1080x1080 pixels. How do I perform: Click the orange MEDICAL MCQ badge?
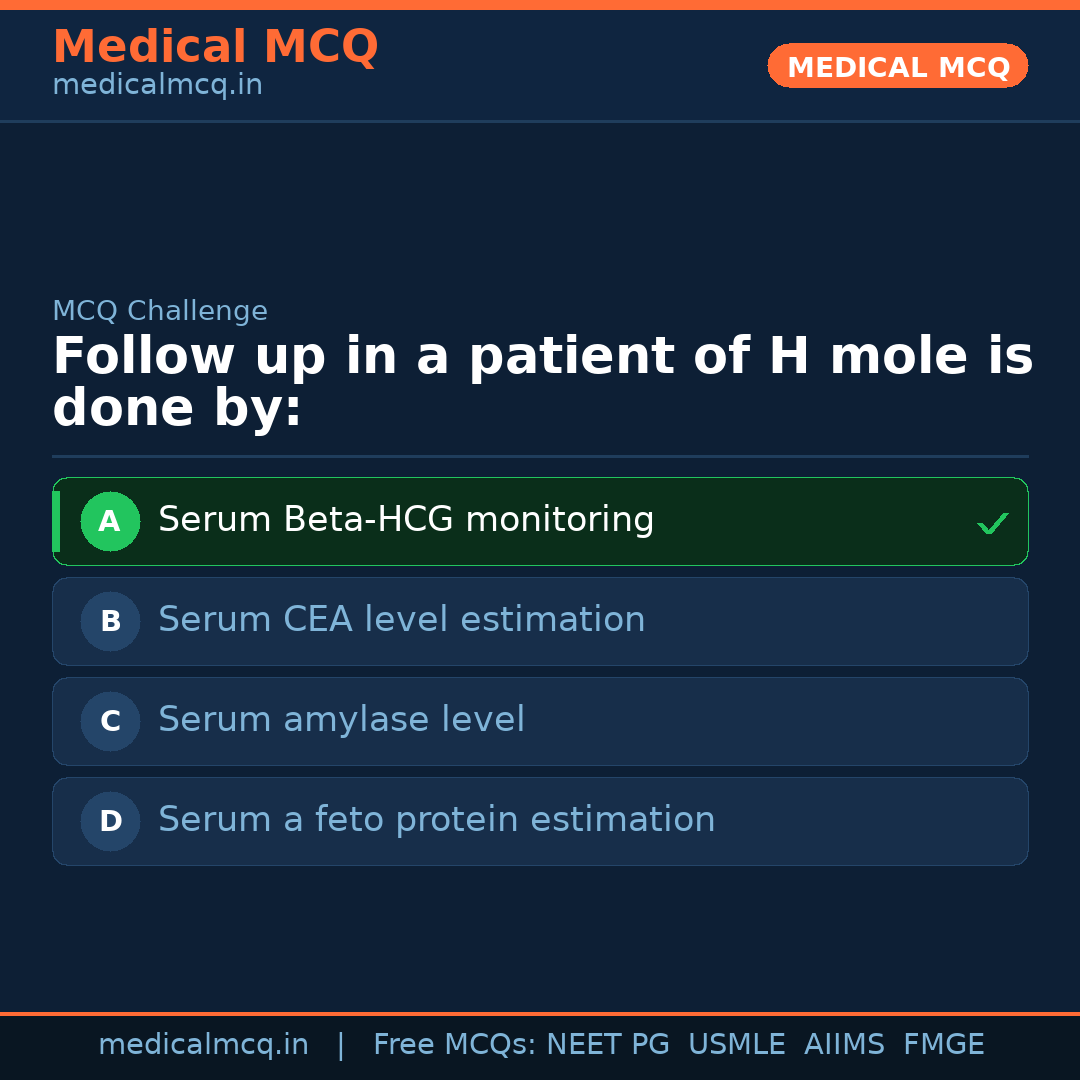898,67
